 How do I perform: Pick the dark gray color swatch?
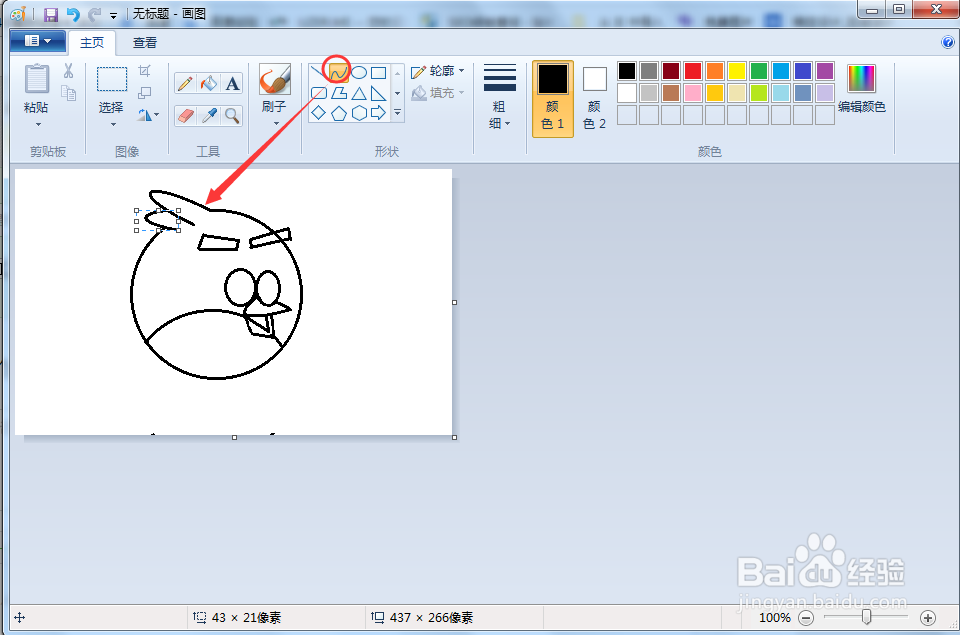[x=648, y=71]
